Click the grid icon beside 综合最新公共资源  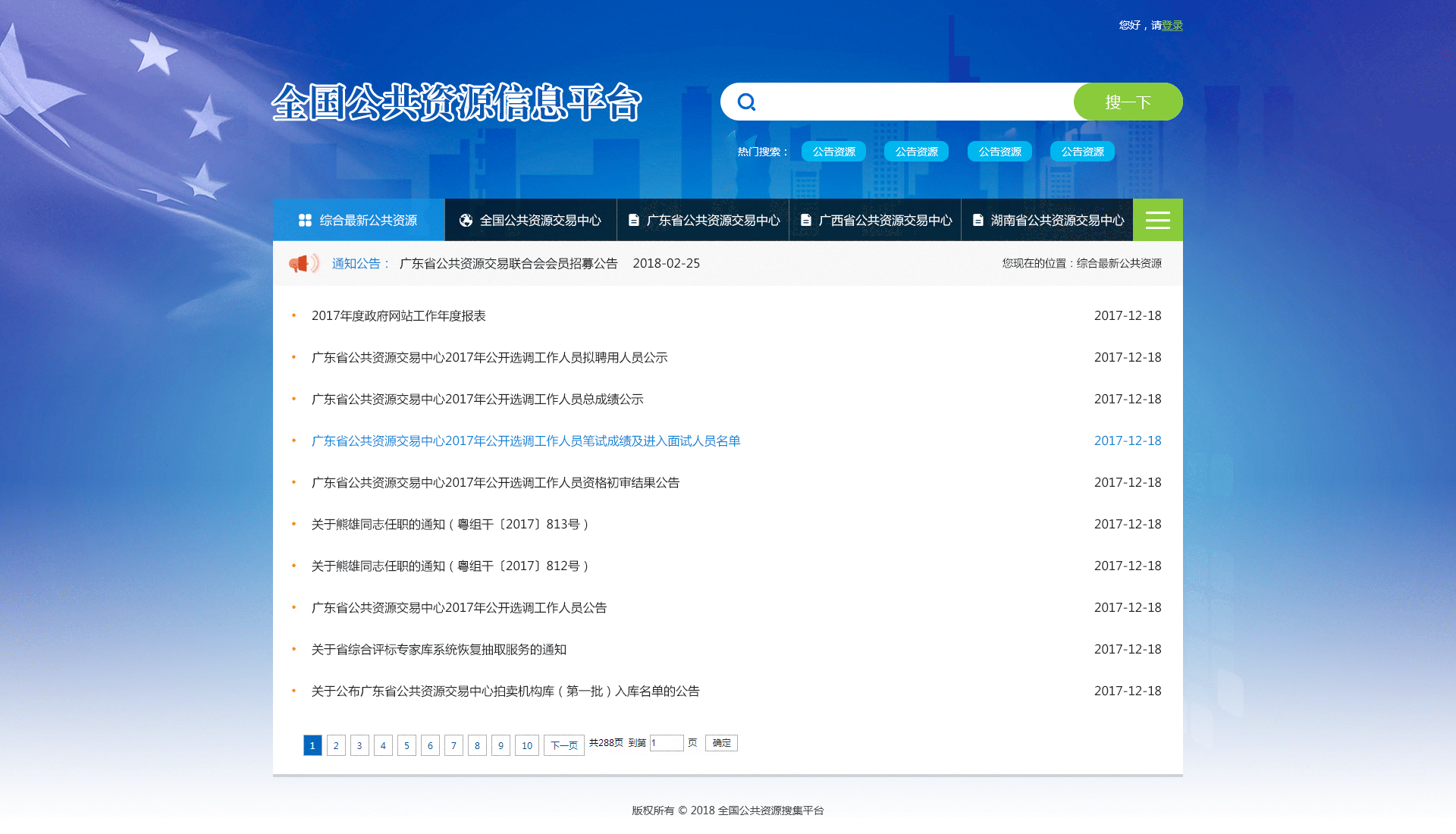coord(305,220)
